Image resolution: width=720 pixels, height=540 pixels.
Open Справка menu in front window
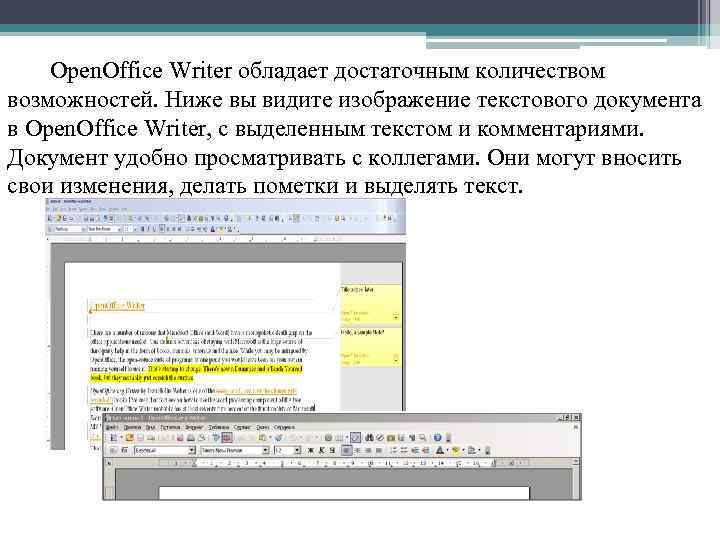[284, 427]
